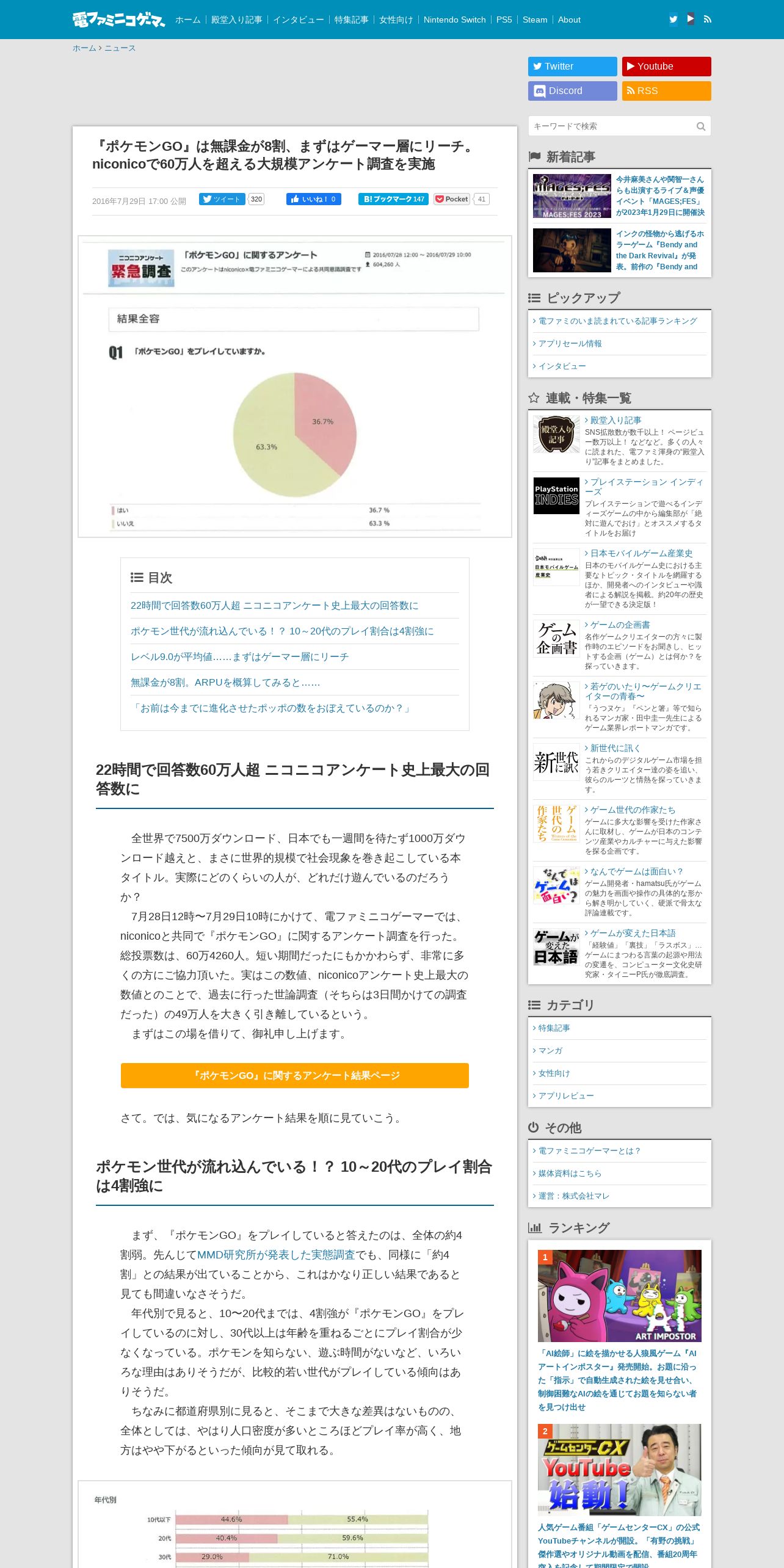The width and height of the screenshot is (784, 1568).
Task: Open 運営：株式会社マレ link
Action: coord(573,1196)
